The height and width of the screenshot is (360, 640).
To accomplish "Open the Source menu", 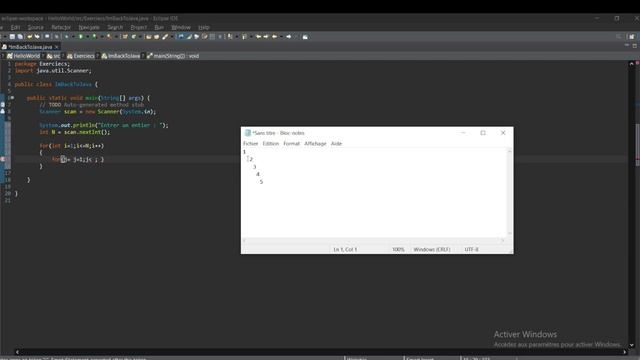I will (x=36, y=27).
